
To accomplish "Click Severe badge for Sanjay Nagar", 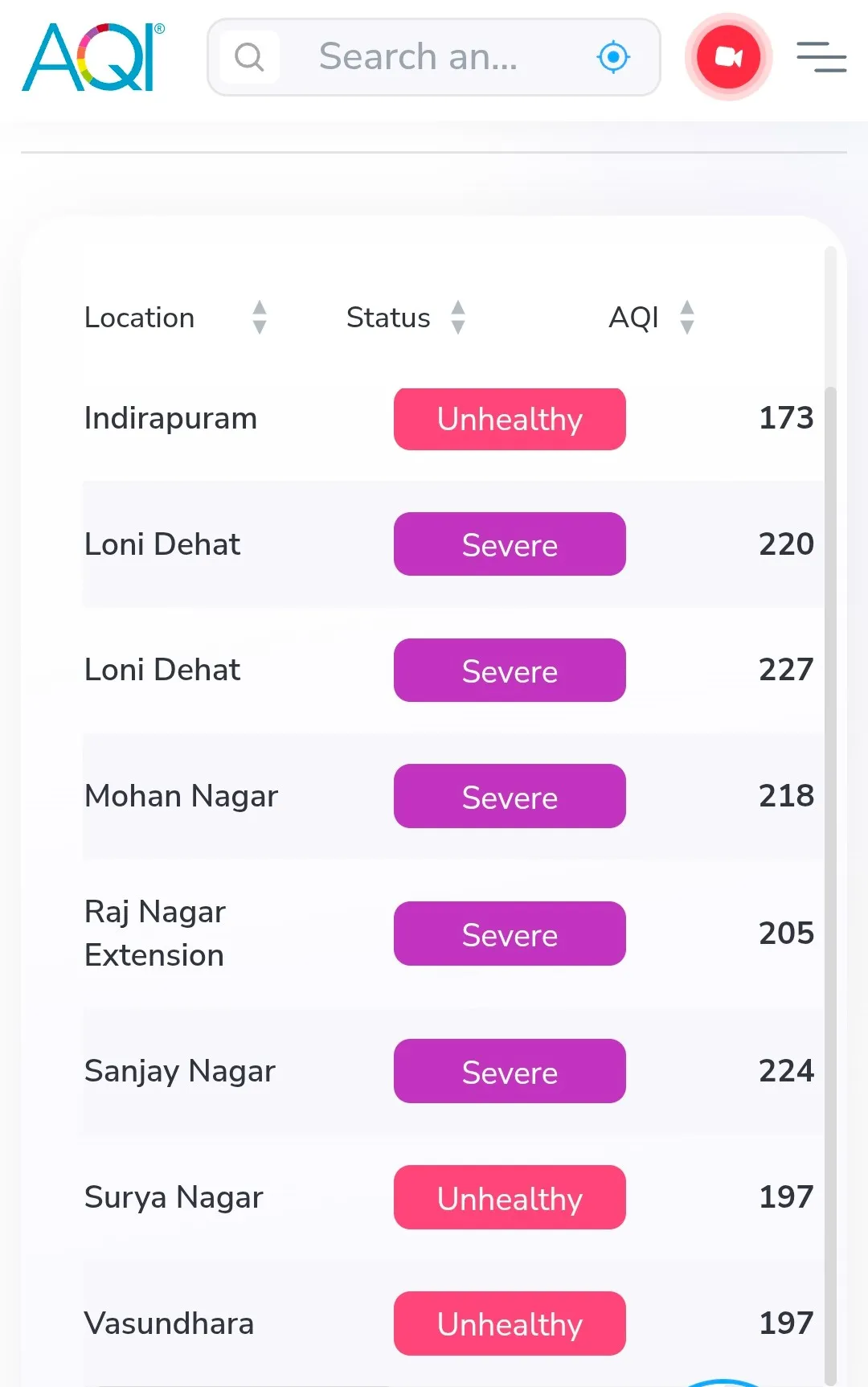I will [510, 1071].
